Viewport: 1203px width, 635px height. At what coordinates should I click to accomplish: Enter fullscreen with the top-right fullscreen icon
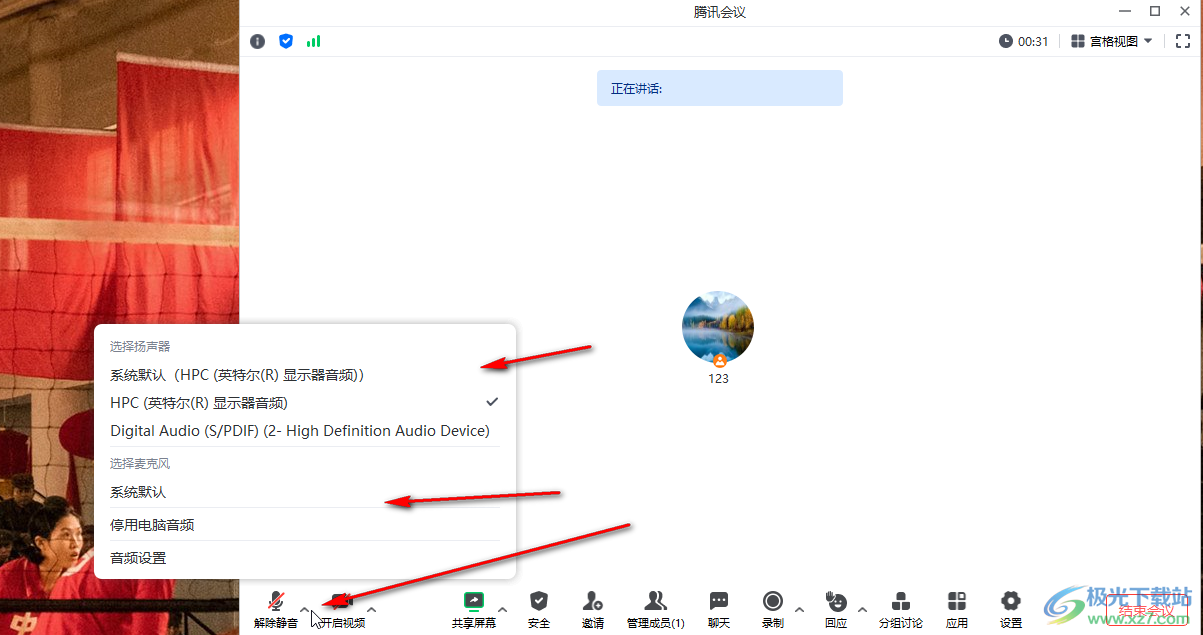coord(1183,41)
